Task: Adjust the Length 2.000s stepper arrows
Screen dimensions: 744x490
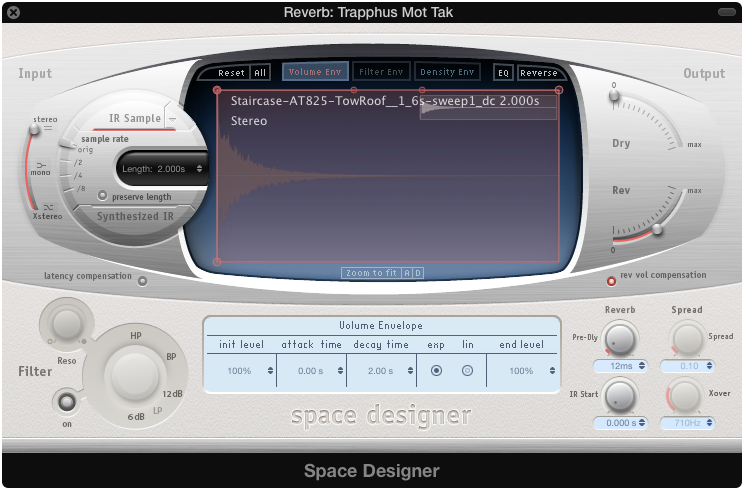Action: 199,168
